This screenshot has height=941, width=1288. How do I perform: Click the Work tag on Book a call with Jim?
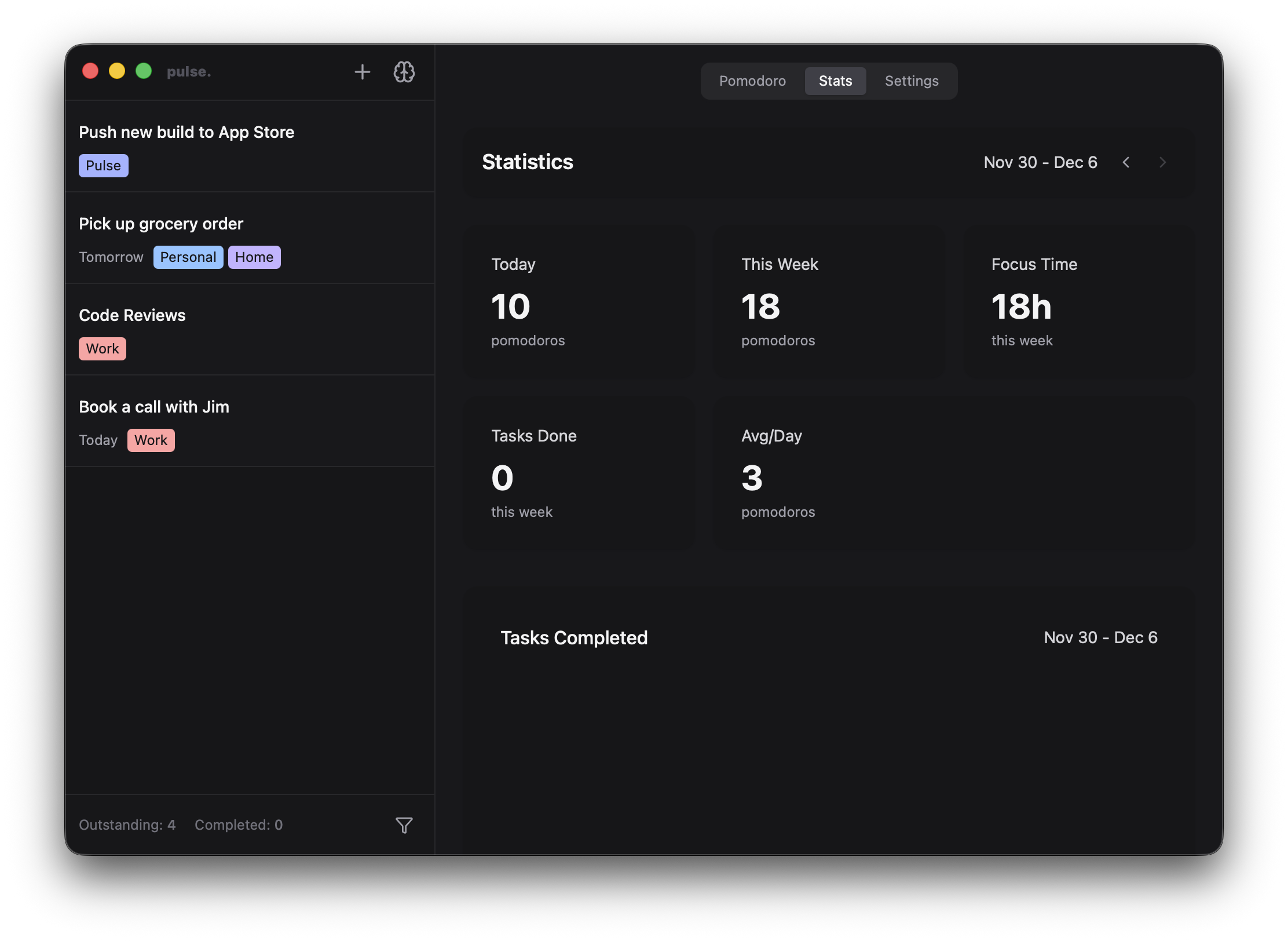151,440
